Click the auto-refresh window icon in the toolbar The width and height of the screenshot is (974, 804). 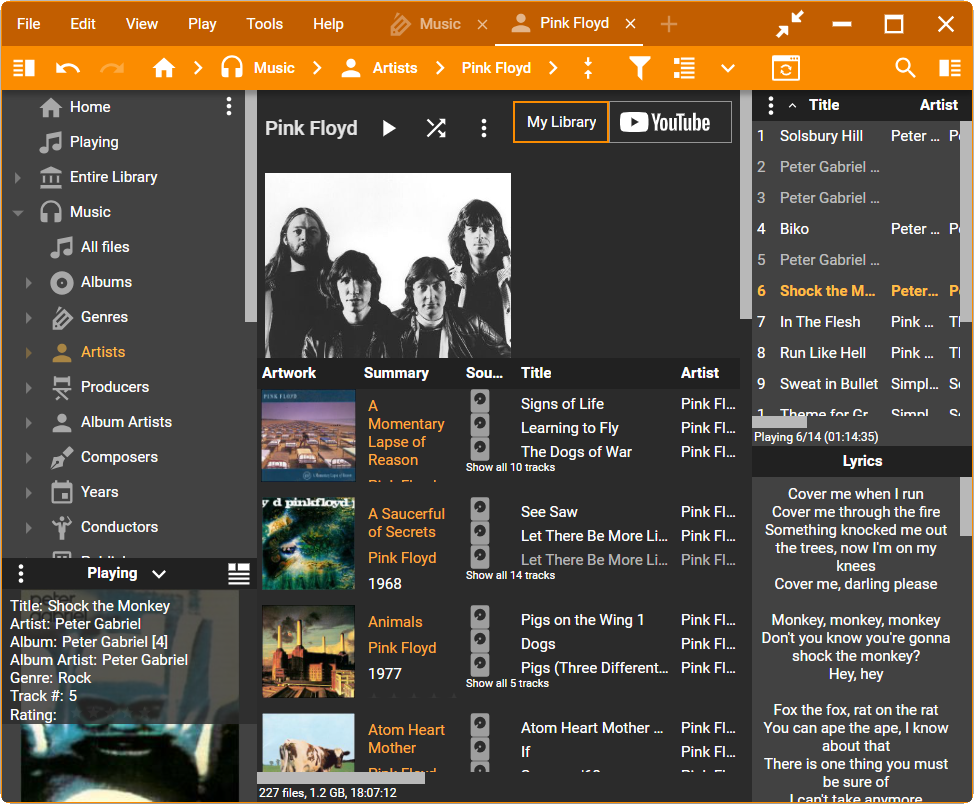pyautogui.click(x=786, y=68)
